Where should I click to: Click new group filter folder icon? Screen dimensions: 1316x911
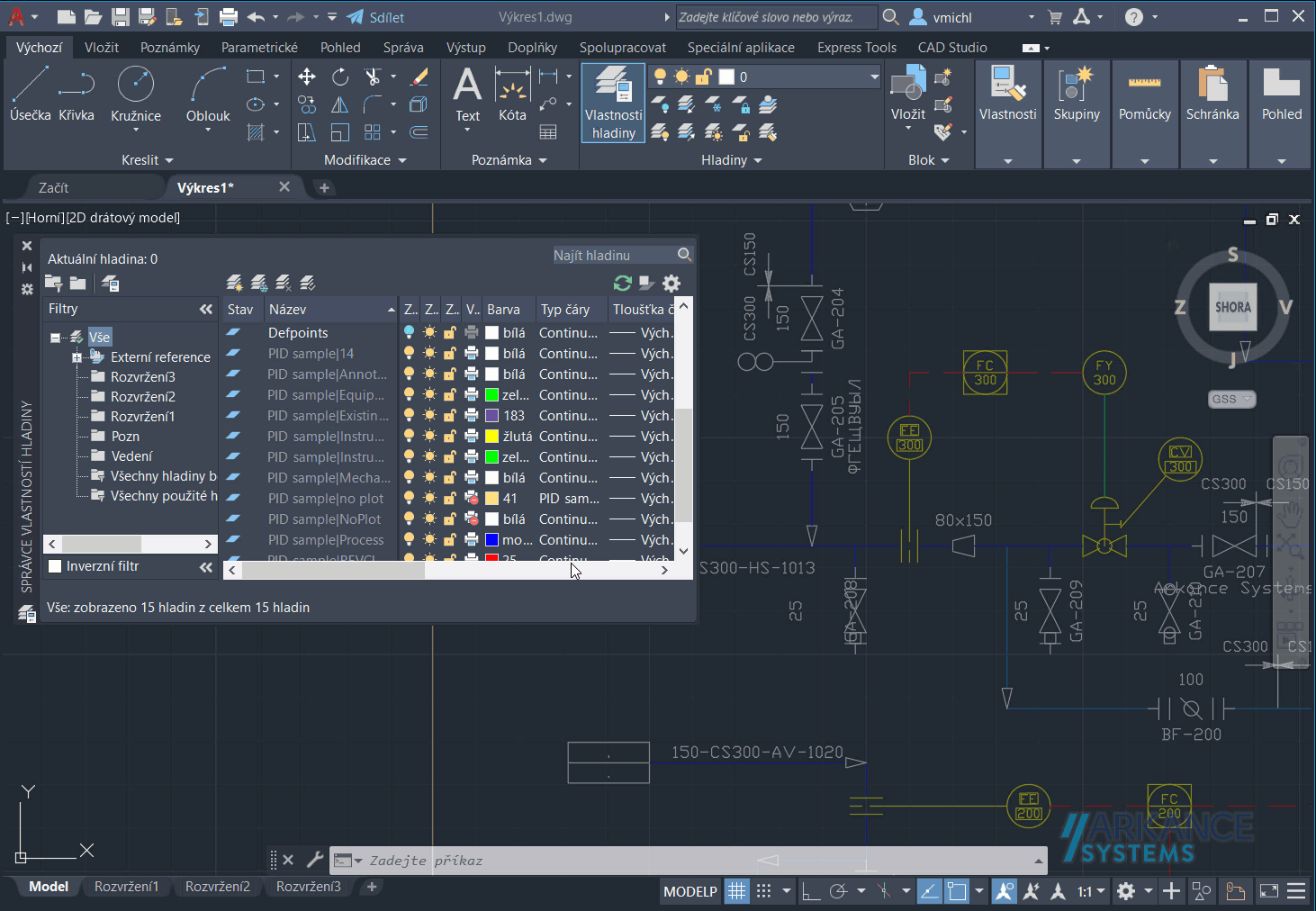coord(78,284)
